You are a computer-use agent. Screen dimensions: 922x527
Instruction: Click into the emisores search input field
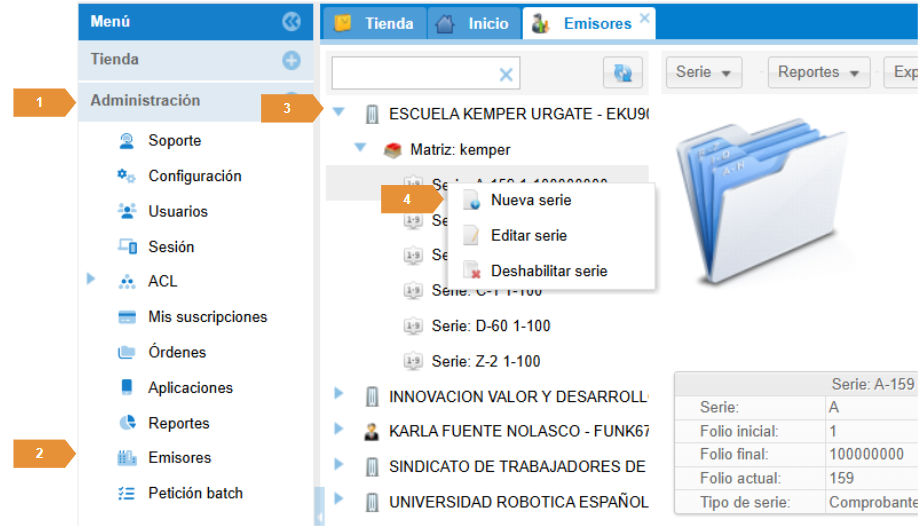pos(414,74)
